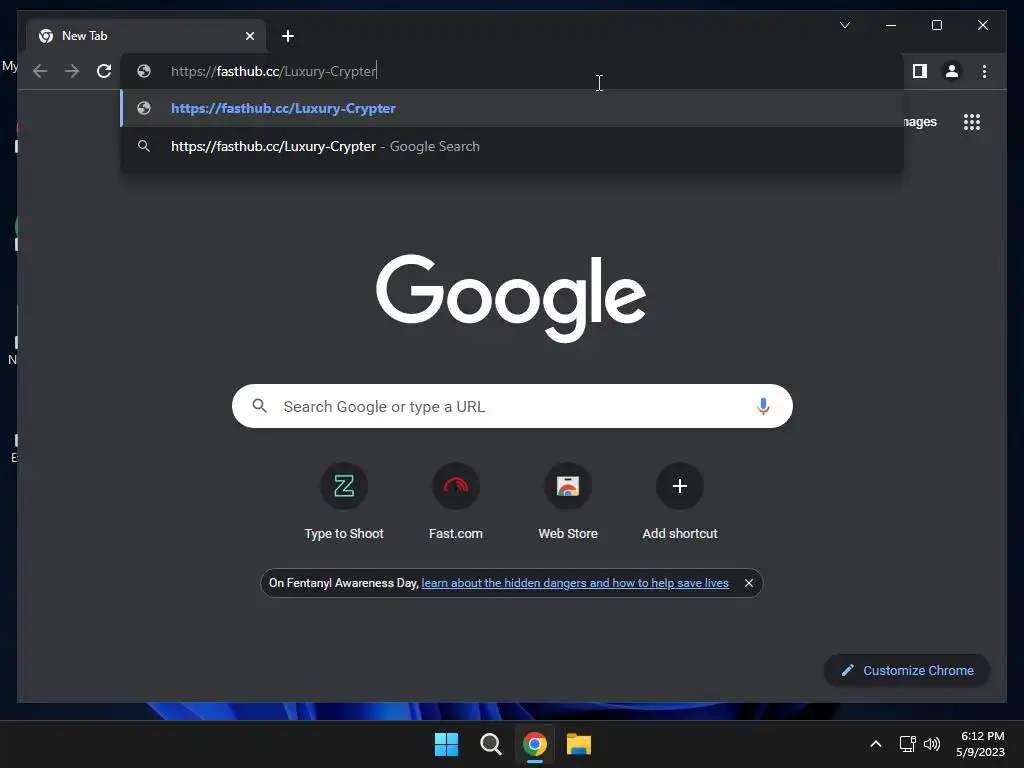This screenshot has height=768, width=1024.
Task: Open the Type to Shoot shortcut
Action: [x=344, y=502]
